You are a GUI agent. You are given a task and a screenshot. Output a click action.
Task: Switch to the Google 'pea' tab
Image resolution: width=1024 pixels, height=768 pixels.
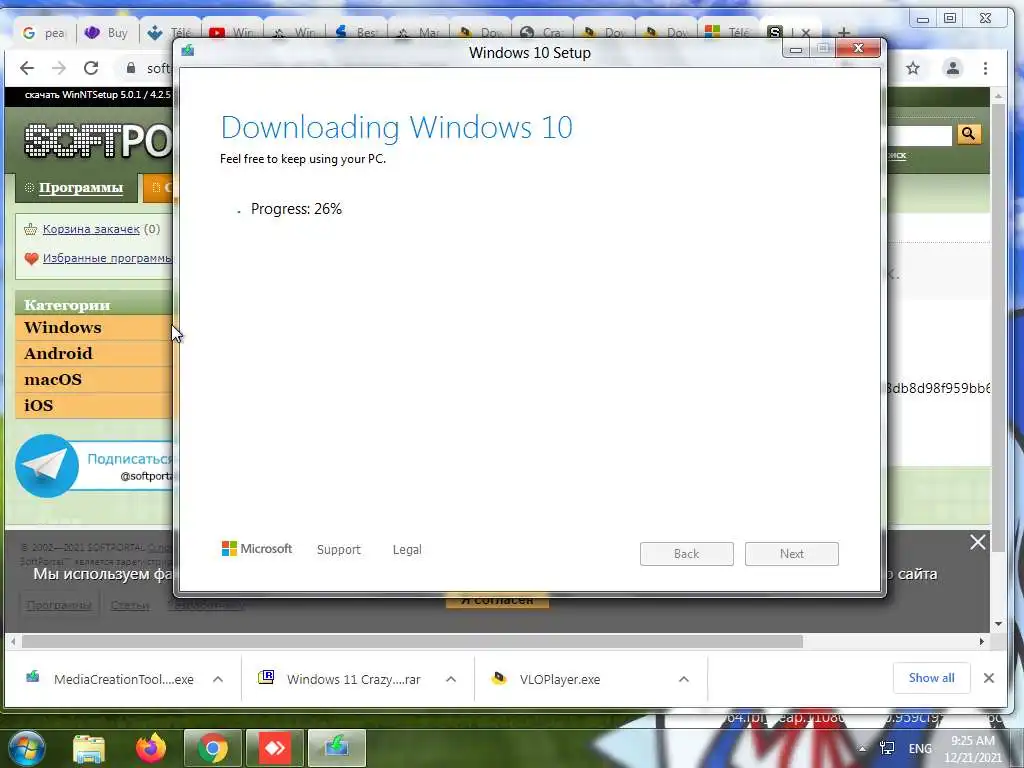44,33
